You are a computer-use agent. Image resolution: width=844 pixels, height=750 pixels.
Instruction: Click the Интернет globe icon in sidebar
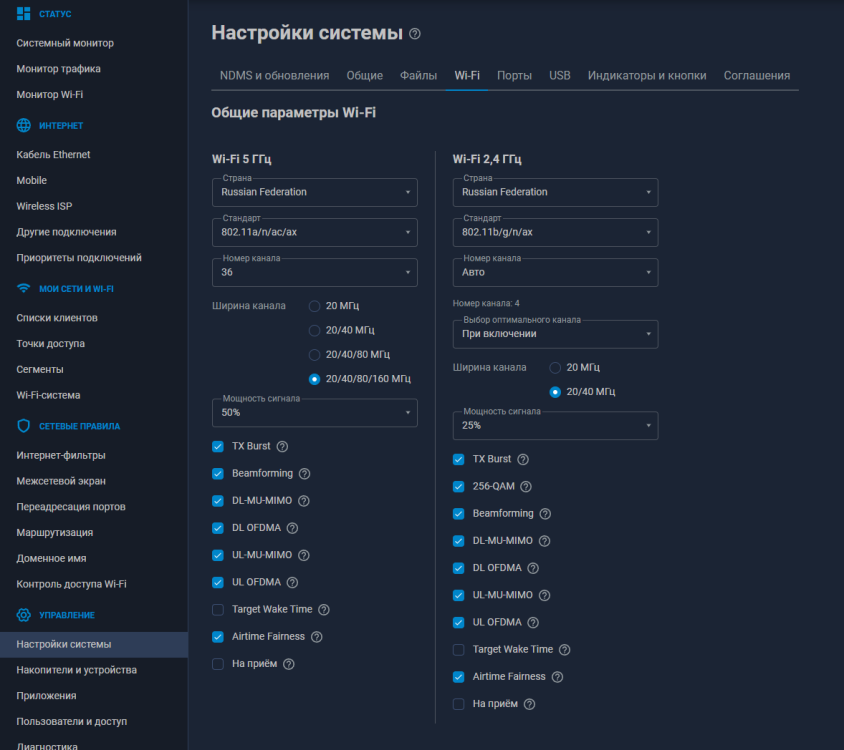(x=24, y=126)
